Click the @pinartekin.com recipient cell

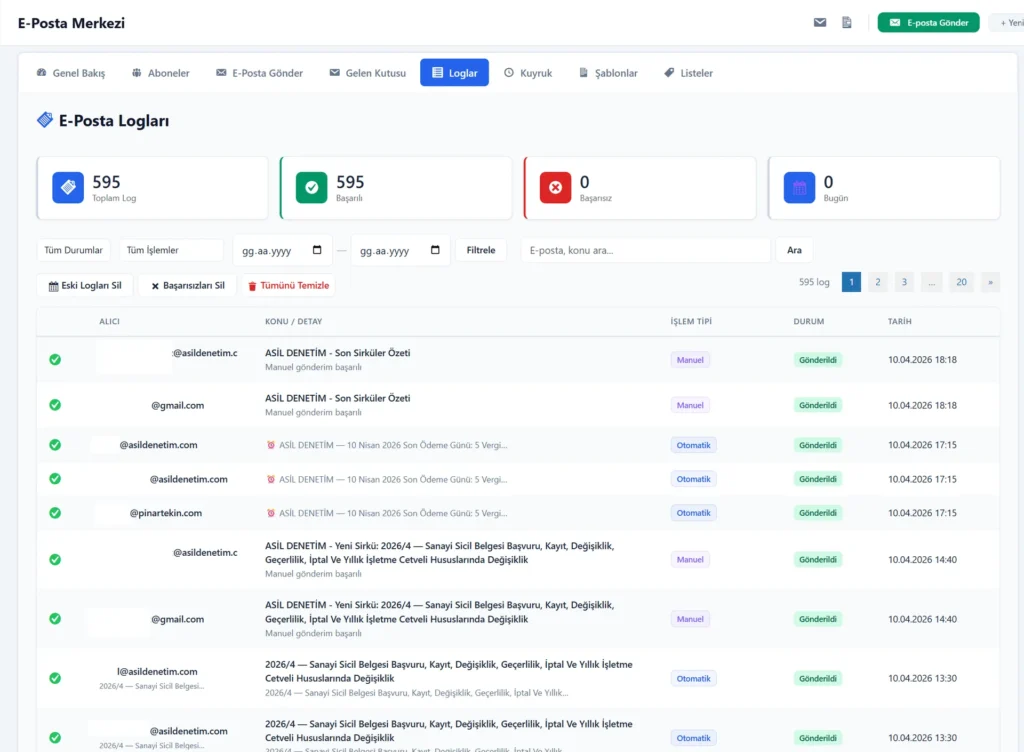coord(166,513)
